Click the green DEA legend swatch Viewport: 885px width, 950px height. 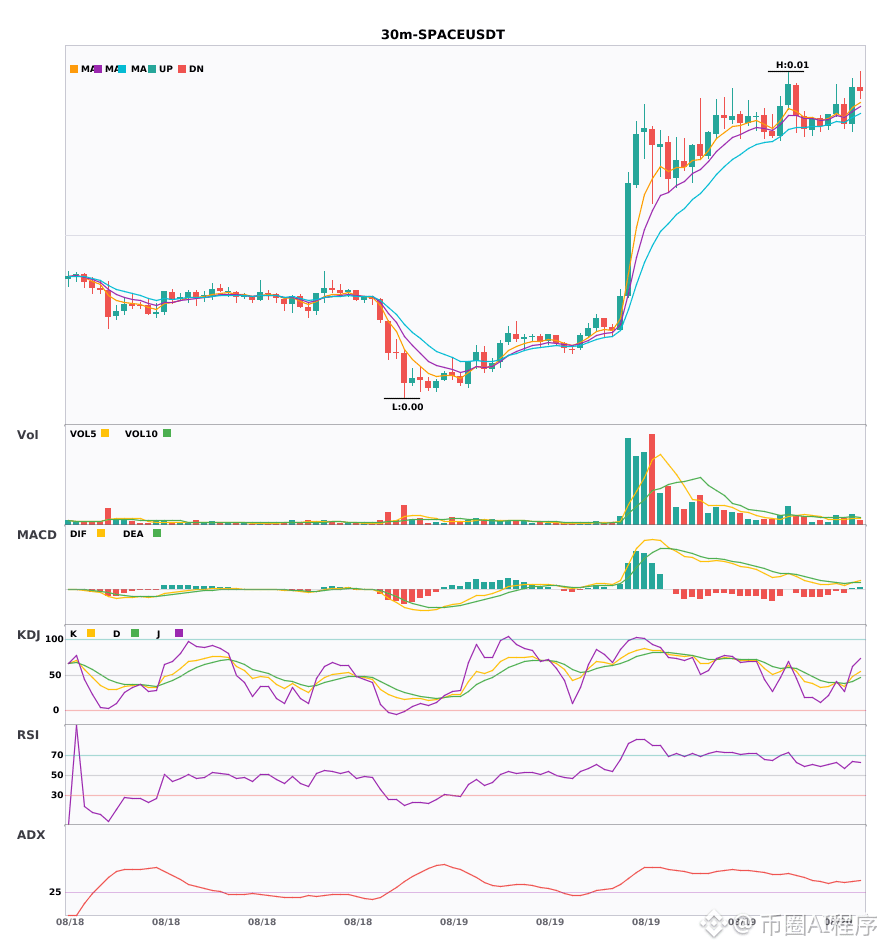pyautogui.click(x=157, y=533)
